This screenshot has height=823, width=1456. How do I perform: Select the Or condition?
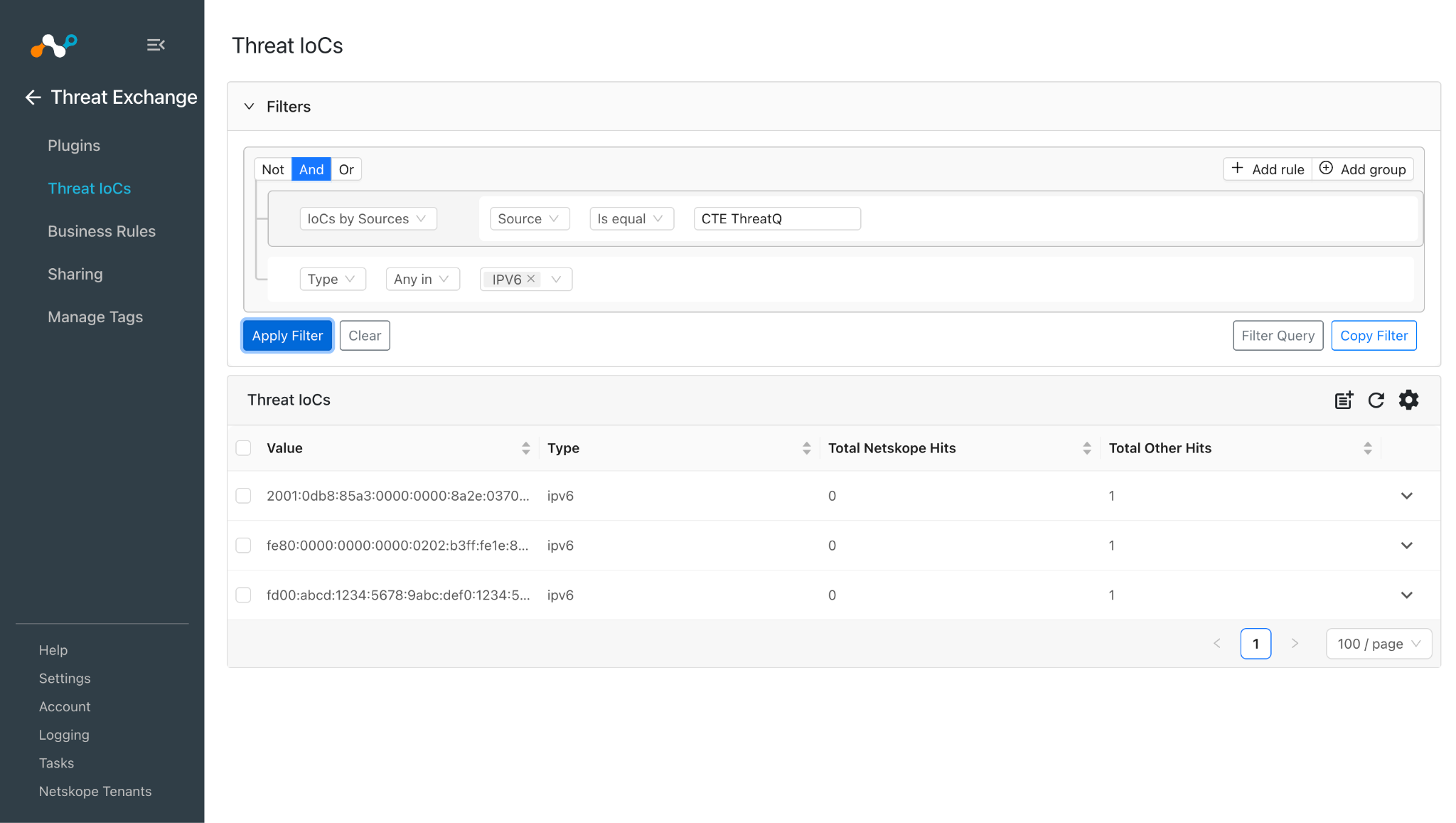(346, 169)
